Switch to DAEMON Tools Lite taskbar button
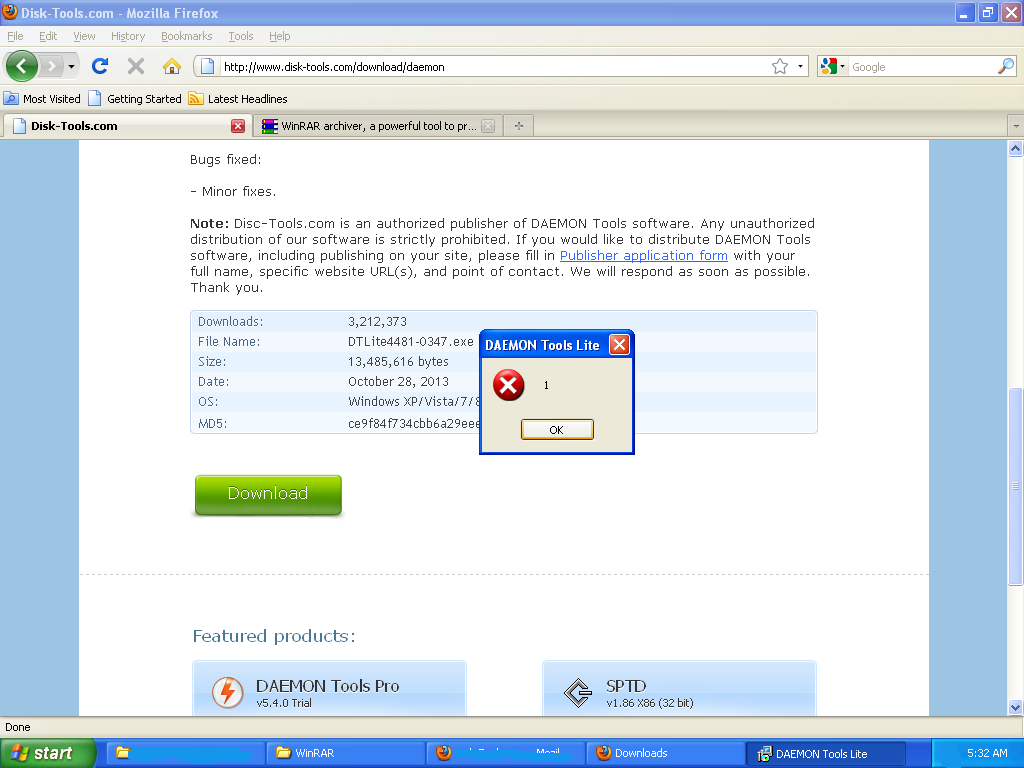The image size is (1024, 768). pos(825,753)
